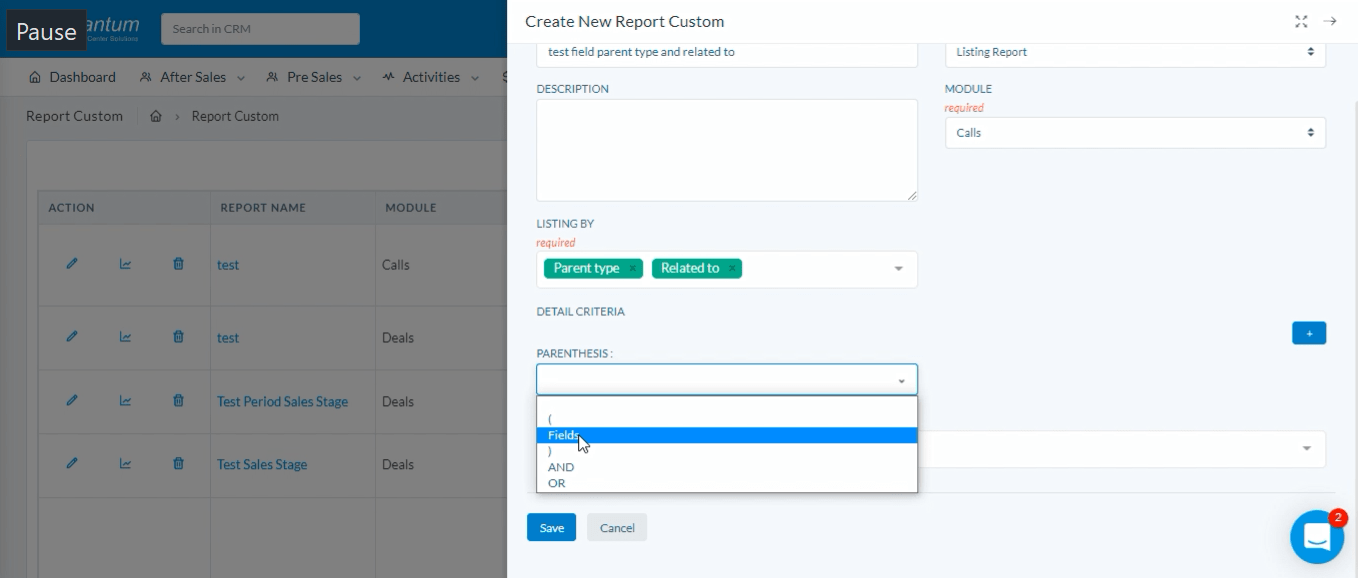1358x578 pixels.
Task: Click the plus button to add detail criteria
Action: click(x=1308, y=333)
